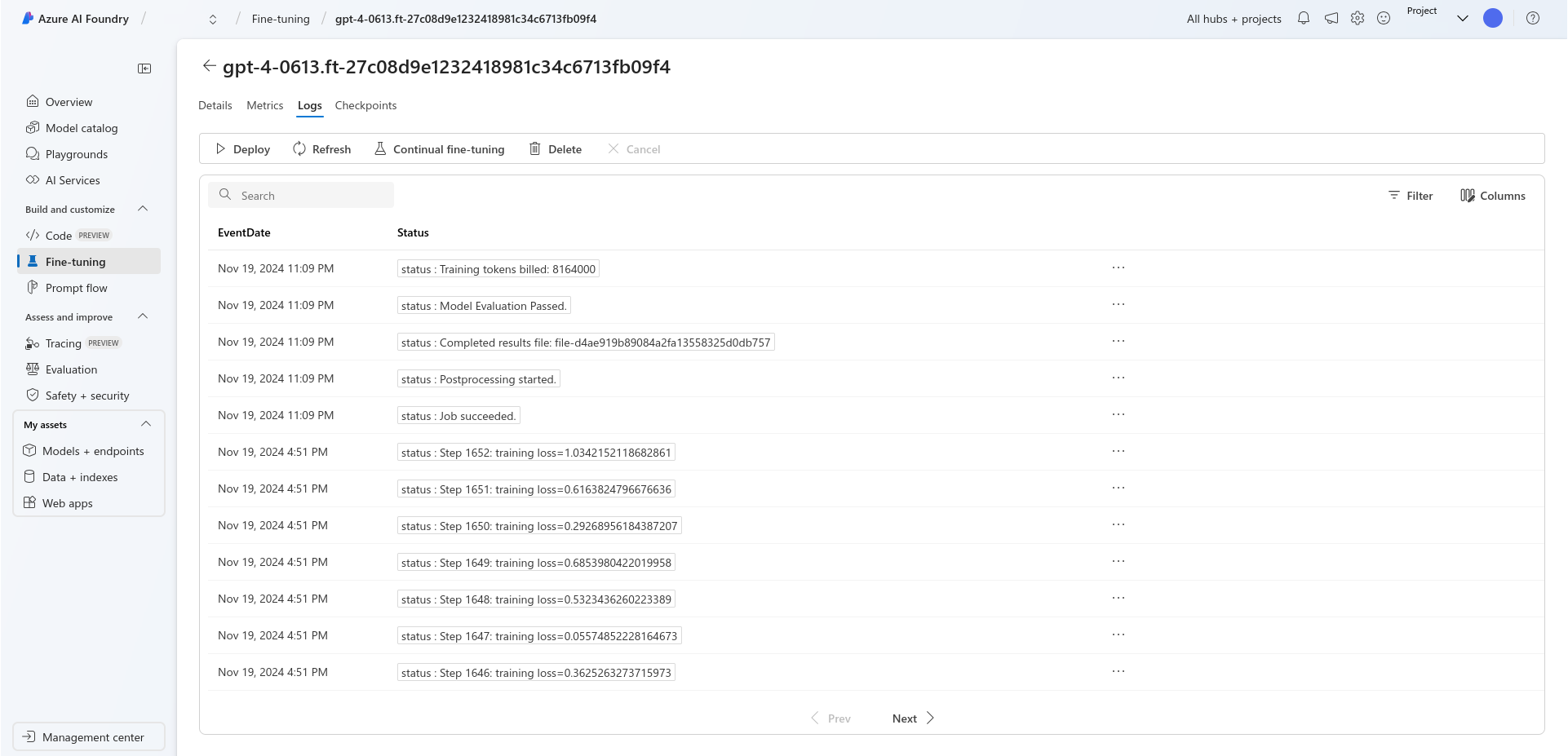Open more options for the Step 1652 row
Viewport: 1568px width, 756px height.
coord(1118,451)
